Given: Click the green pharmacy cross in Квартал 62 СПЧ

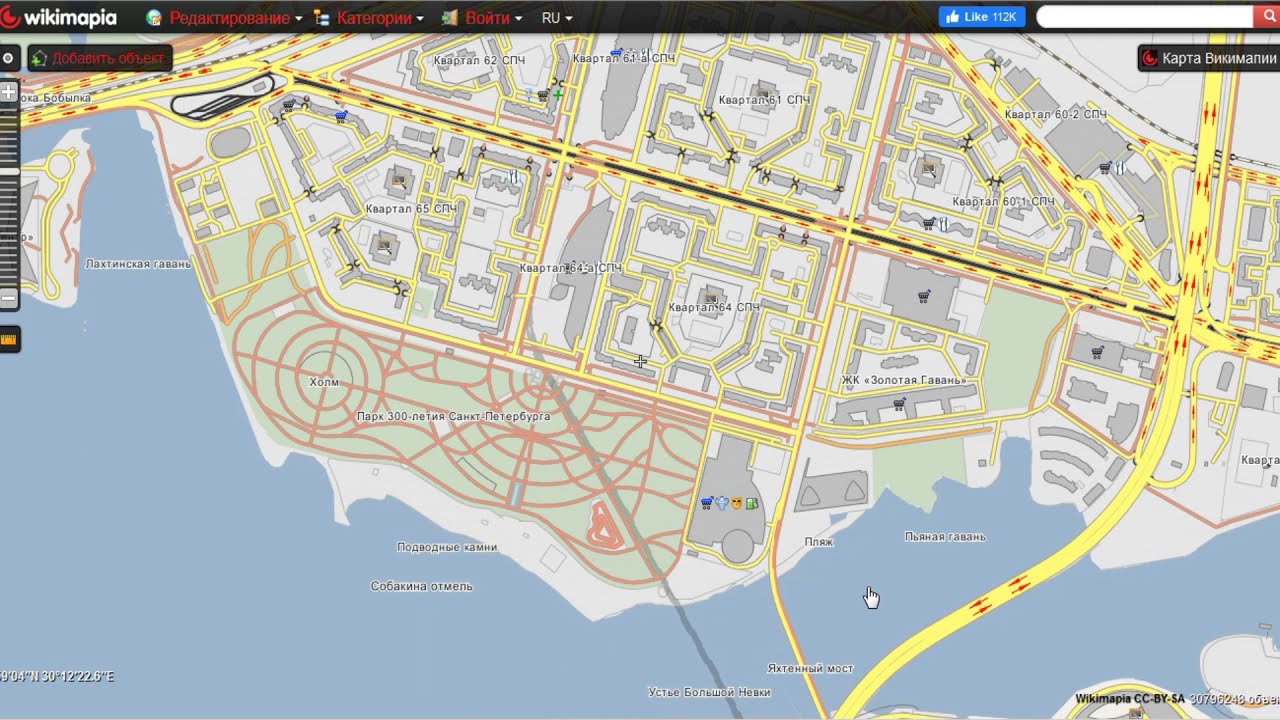Looking at the screenshot, I should 557,94.
